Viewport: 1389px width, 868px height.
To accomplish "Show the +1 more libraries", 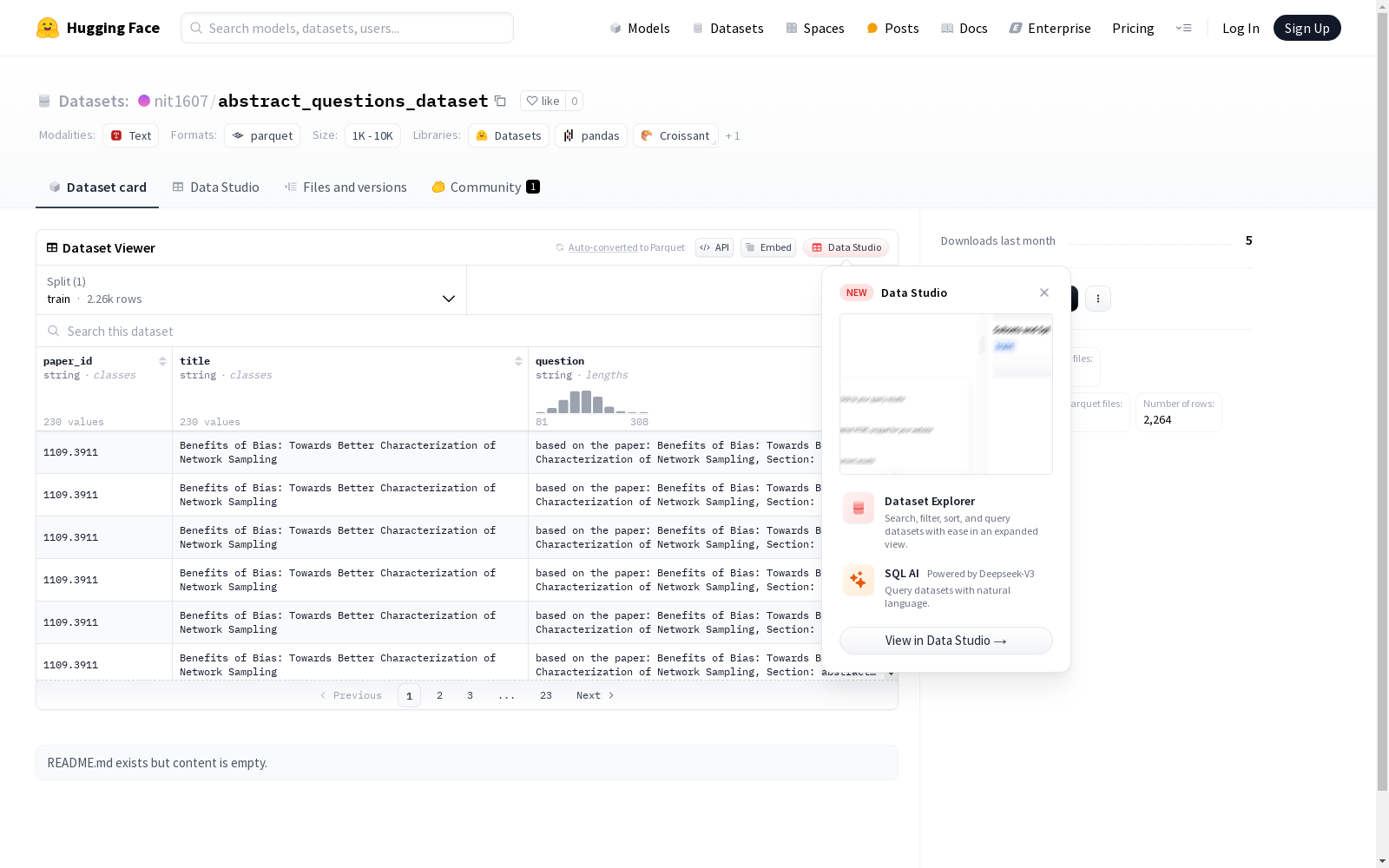I will point(733,135).
